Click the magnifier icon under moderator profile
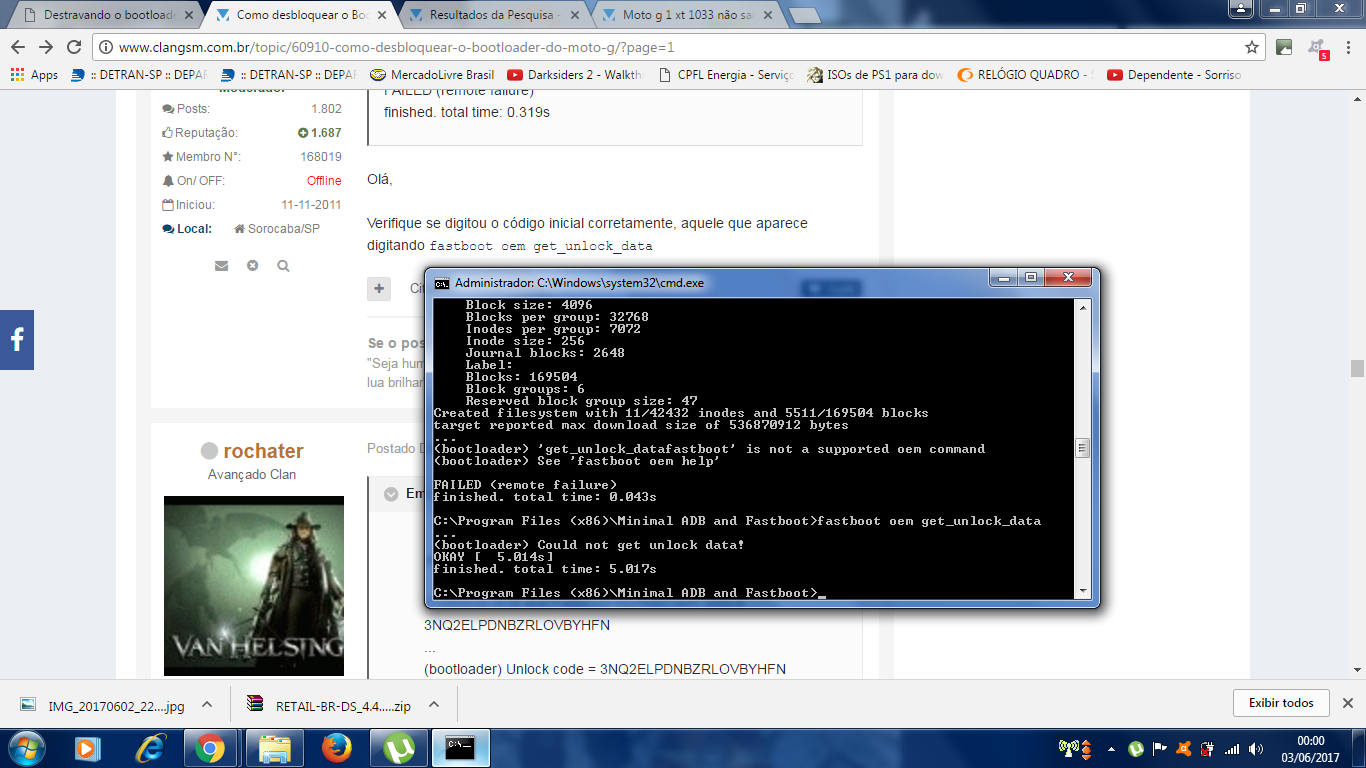This screenshot has height=768, width=1366. coord(283,266)
